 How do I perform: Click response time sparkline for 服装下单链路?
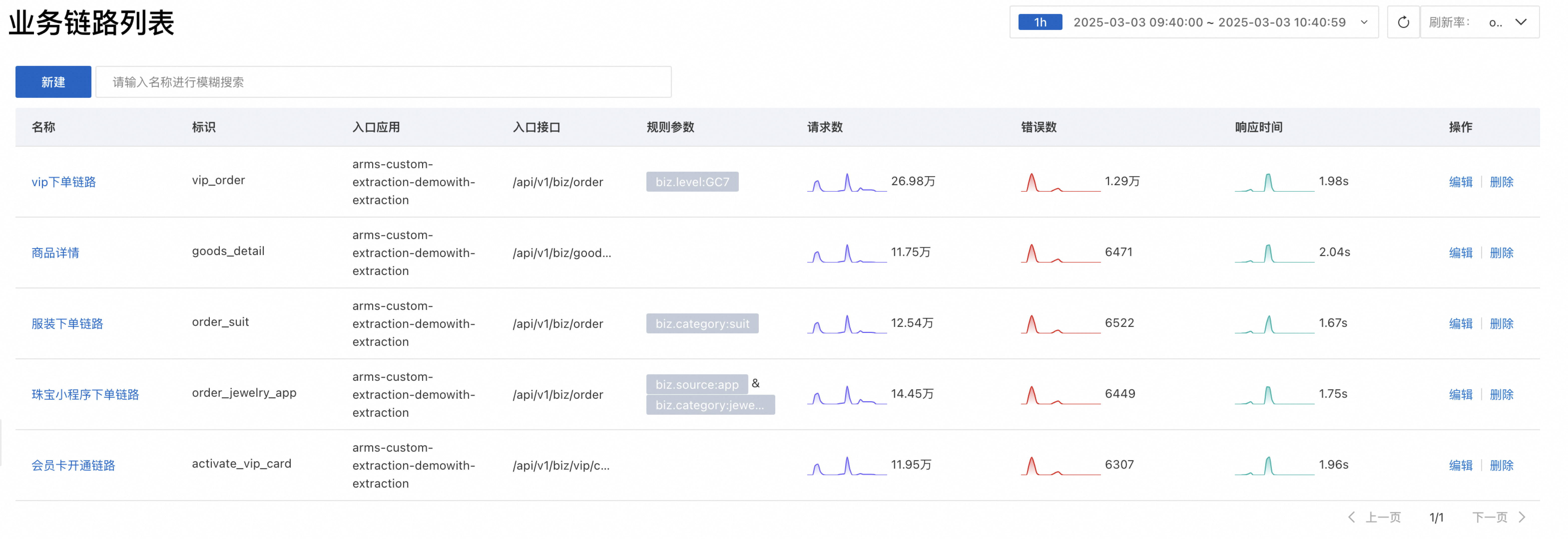pos(1274,324)
